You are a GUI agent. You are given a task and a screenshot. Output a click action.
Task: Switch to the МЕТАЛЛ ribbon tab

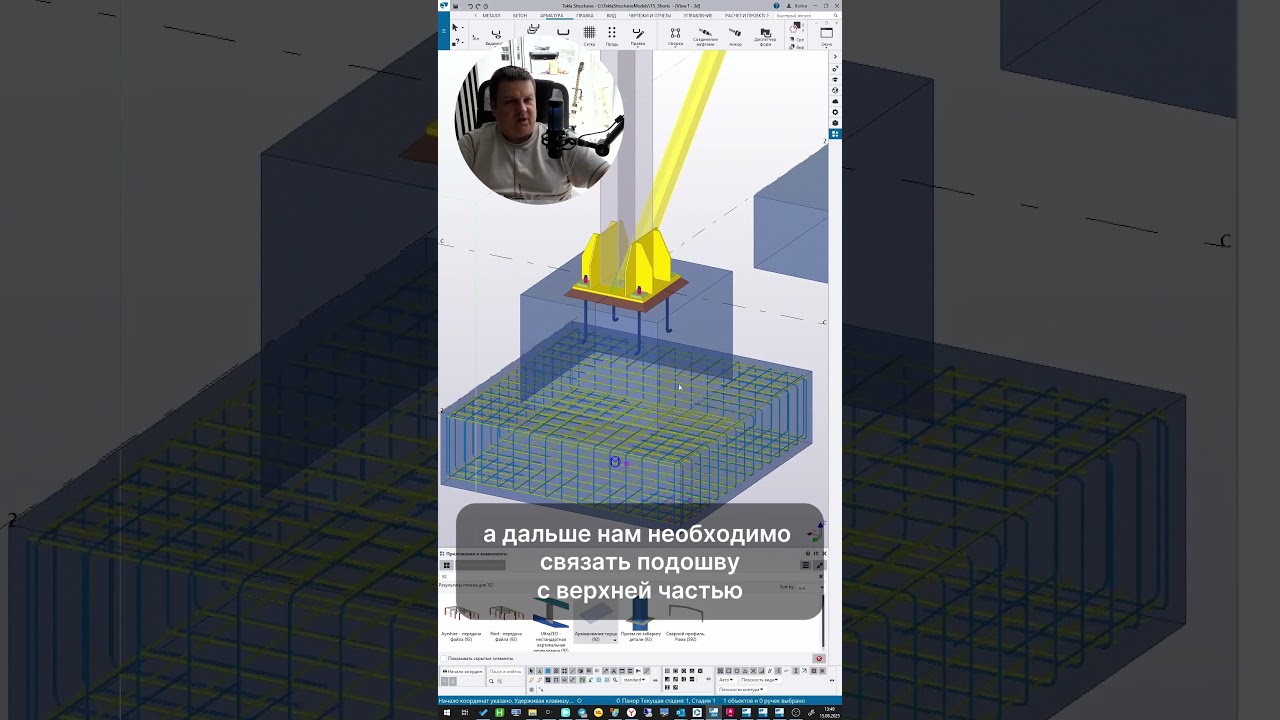click(x=491, y=15)
